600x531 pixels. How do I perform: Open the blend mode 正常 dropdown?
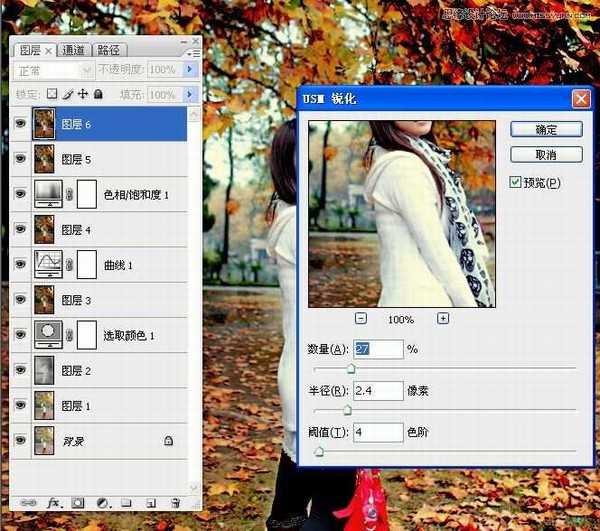click(x=53, y=70)
